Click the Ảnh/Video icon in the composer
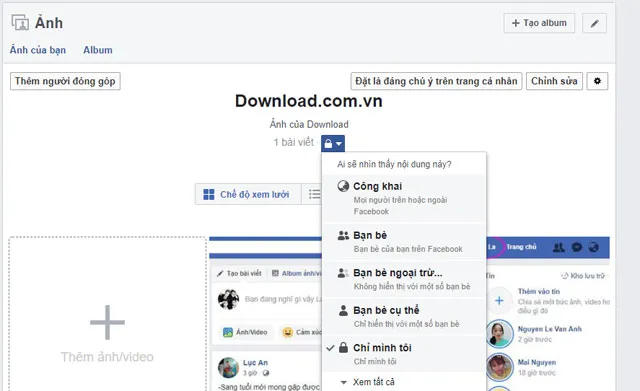The height and width of the screenshot is (391, 640). (228, 332)
